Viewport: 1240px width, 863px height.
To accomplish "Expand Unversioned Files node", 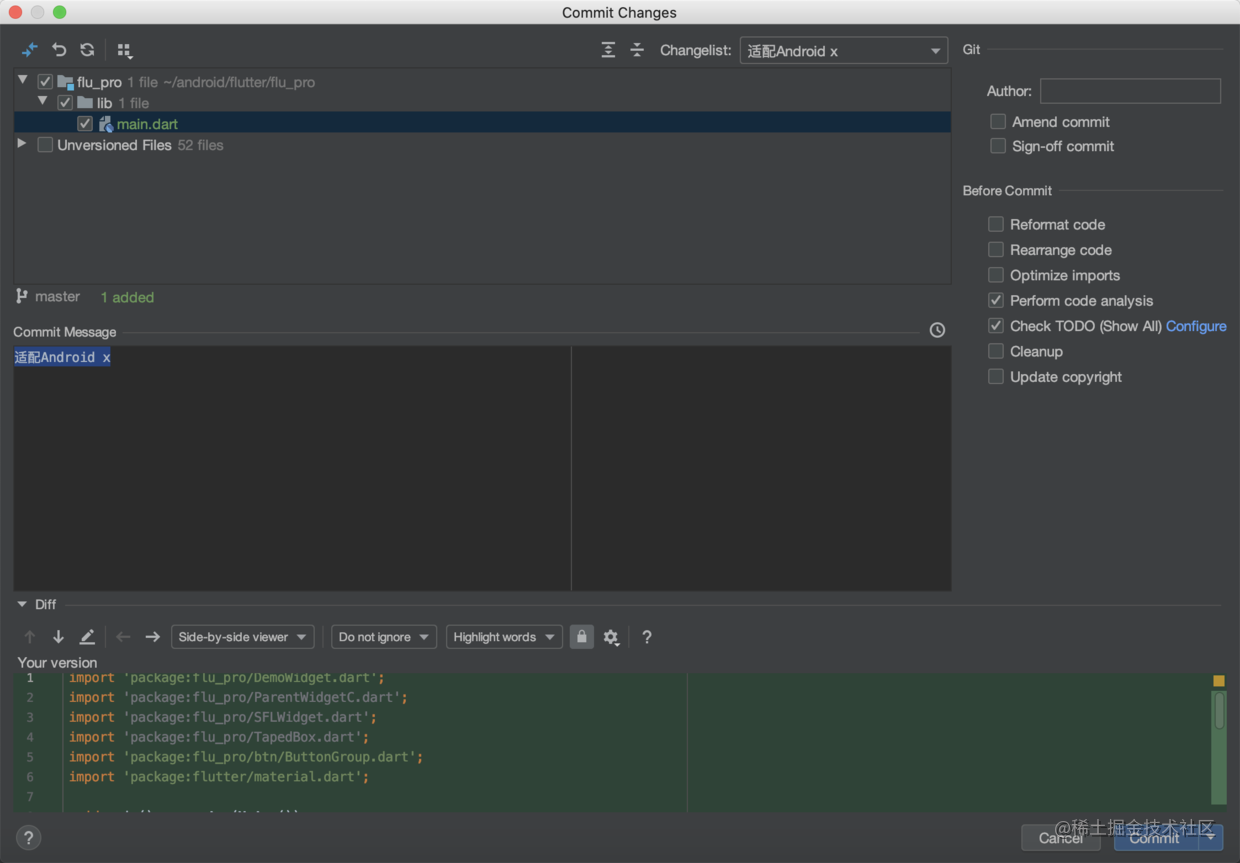I will point(22,144).
